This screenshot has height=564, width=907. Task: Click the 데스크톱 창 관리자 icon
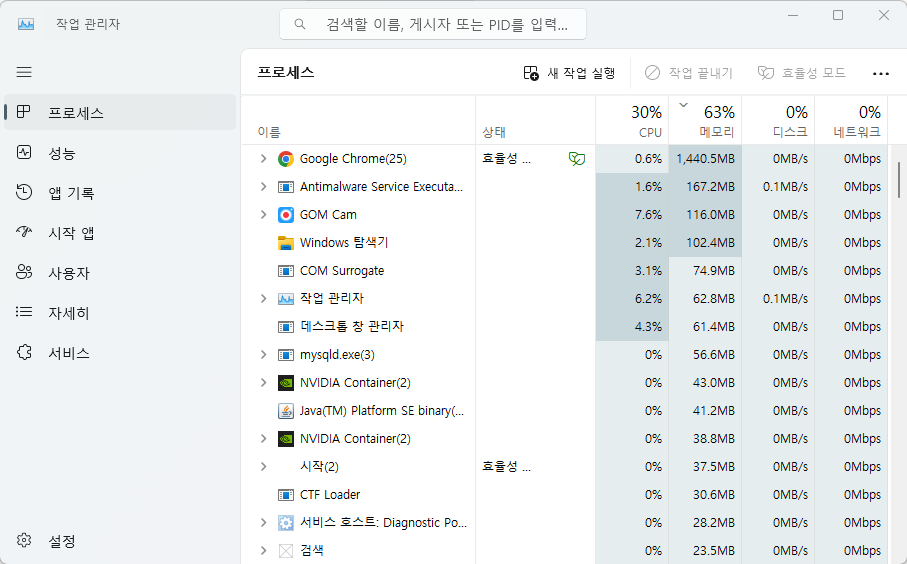[286, 327]
